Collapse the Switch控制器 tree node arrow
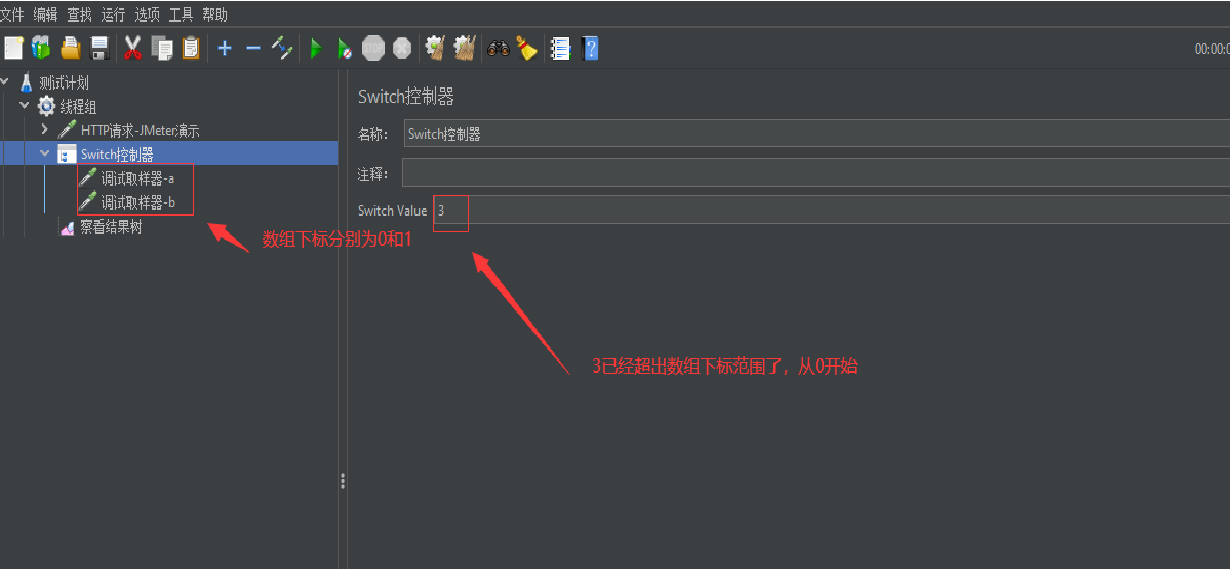The image size is (1230, 569). [x=44, y=153]
